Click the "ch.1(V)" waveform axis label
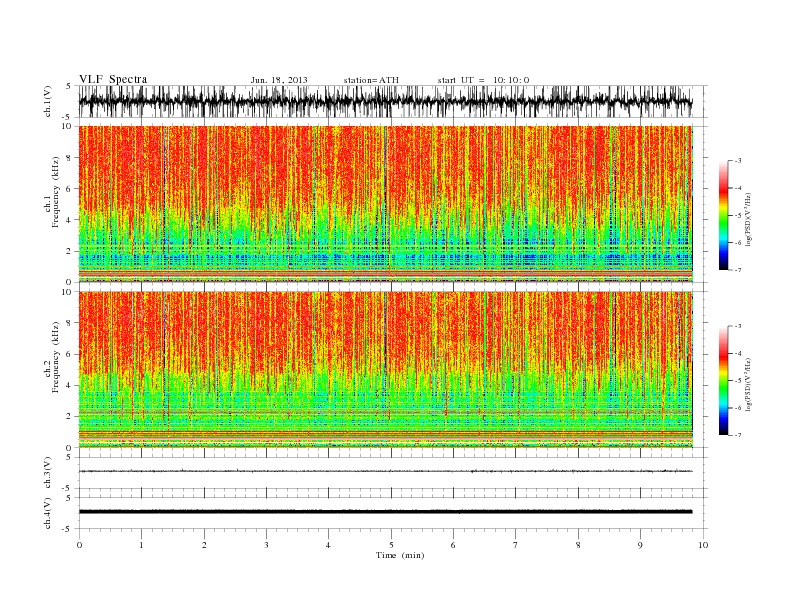 coord(48,101)
